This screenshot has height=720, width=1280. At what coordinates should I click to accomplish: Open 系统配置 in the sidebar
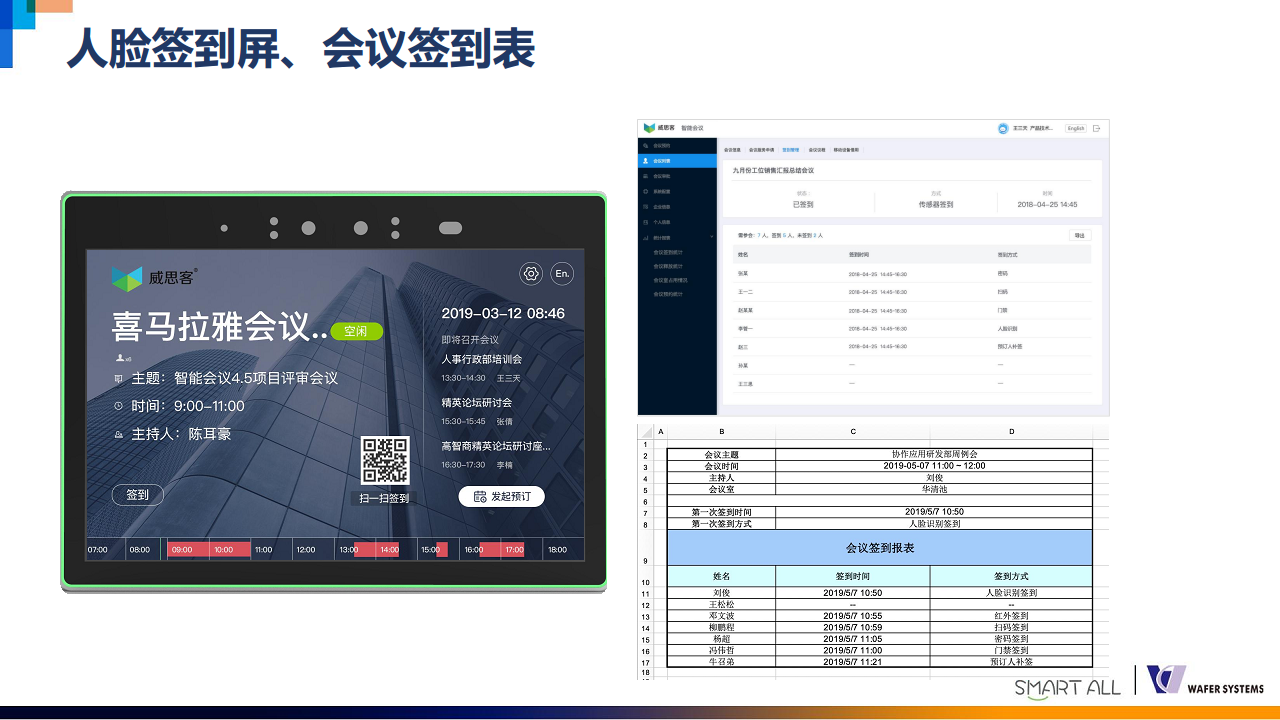click(x=678, y=191)
